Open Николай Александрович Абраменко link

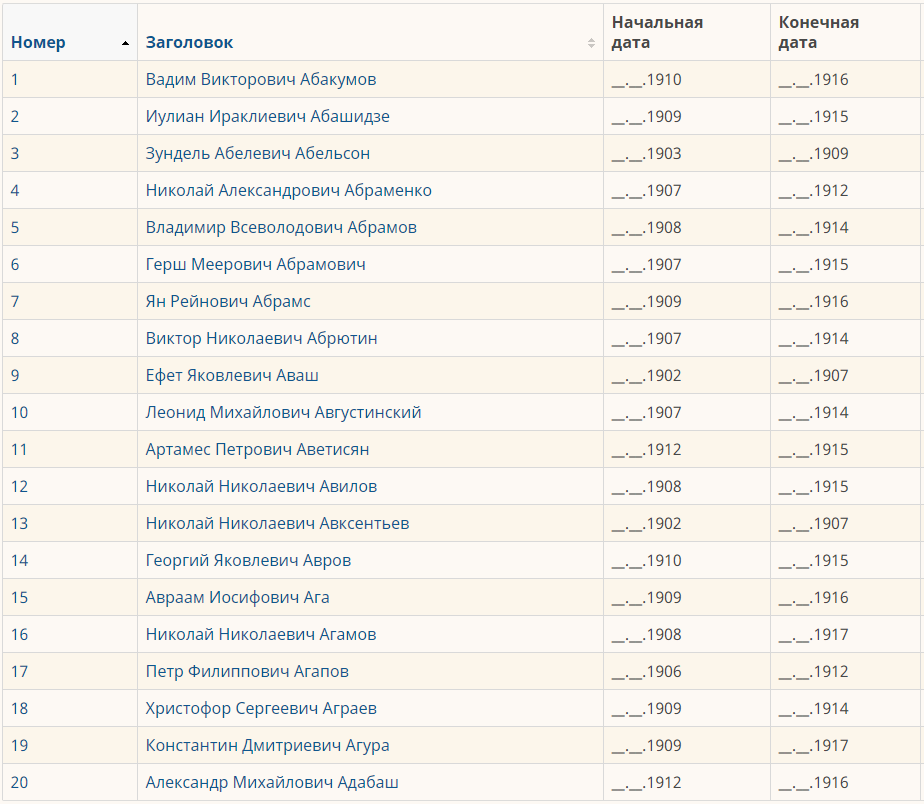click(288, 190)
